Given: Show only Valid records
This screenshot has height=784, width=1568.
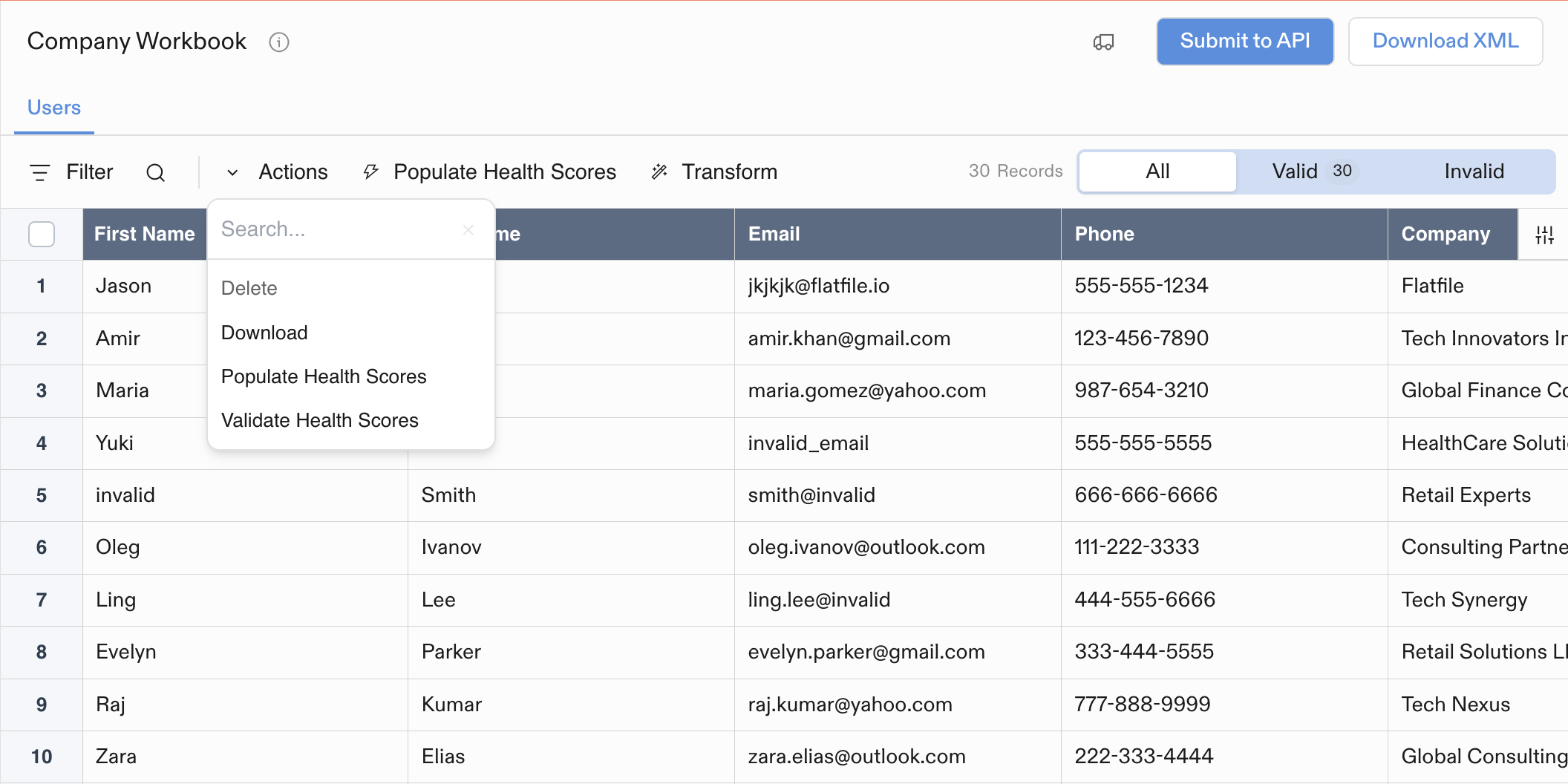Looking at the screenshot, I should pyautogui.click(x=1315, y=171).
